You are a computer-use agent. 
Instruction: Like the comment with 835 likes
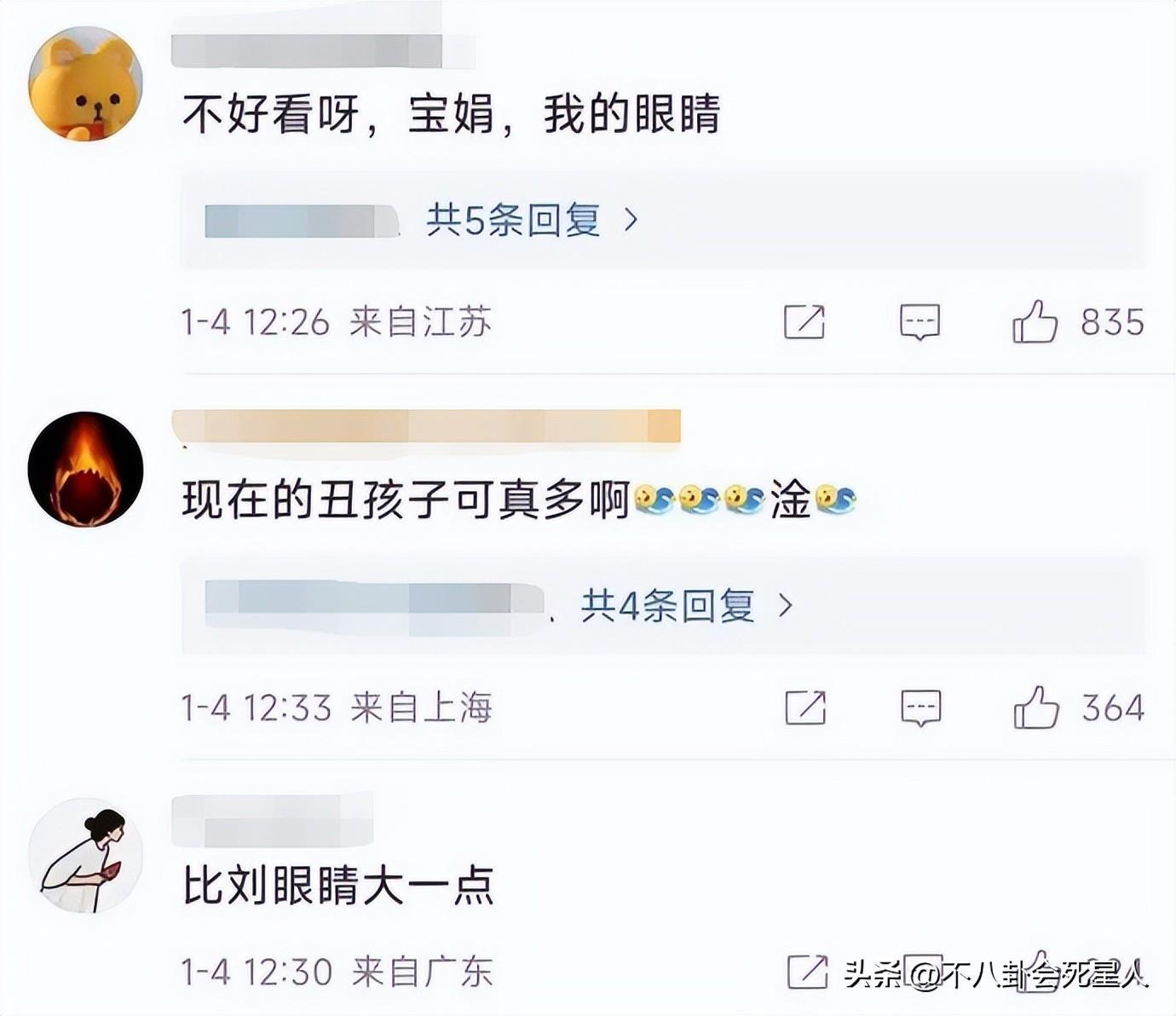(1035, 321)
